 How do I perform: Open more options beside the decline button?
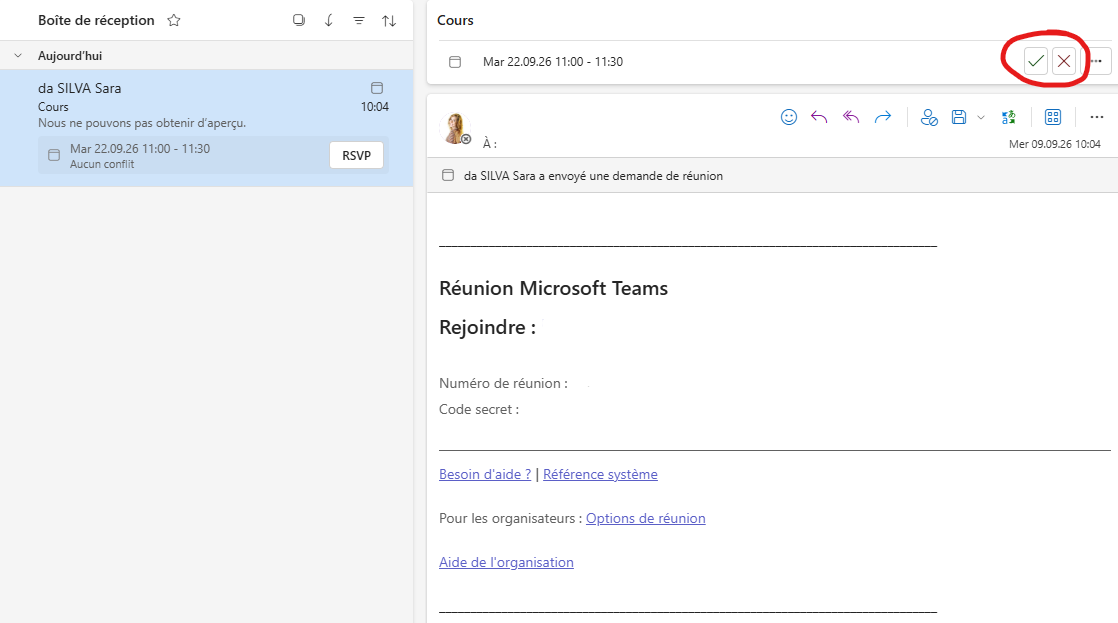pos(1097,61)
